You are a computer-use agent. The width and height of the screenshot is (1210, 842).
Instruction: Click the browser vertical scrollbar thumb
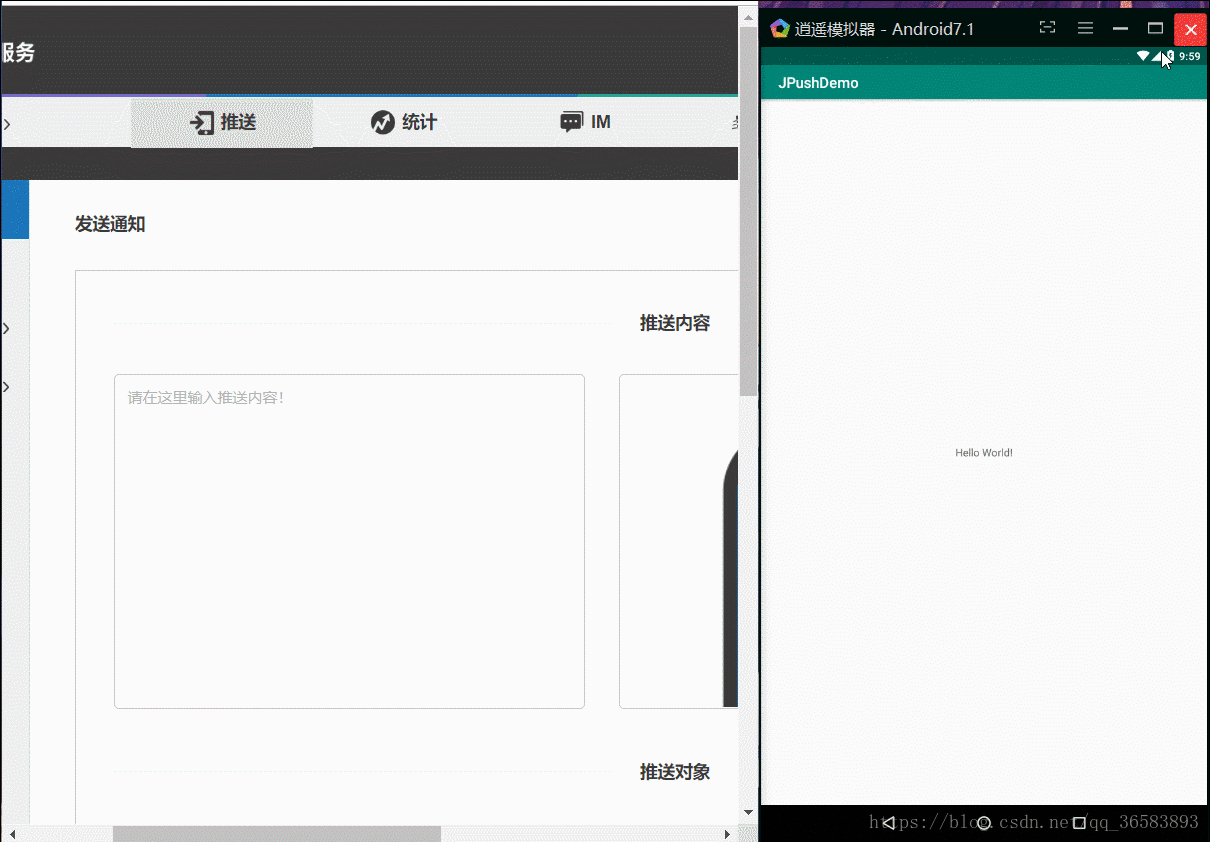[748, 211]
